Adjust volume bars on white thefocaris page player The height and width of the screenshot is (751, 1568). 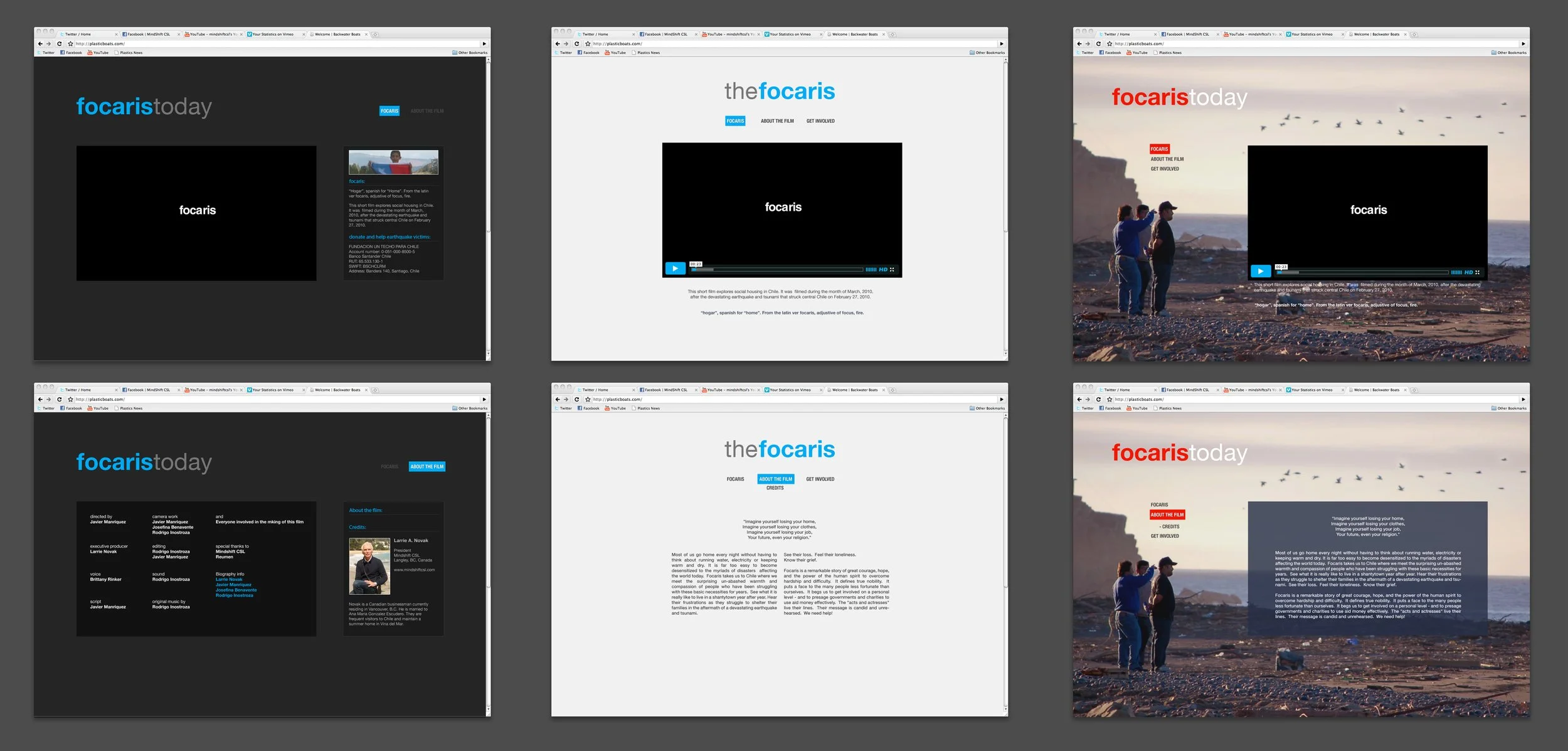coord(871,270)
